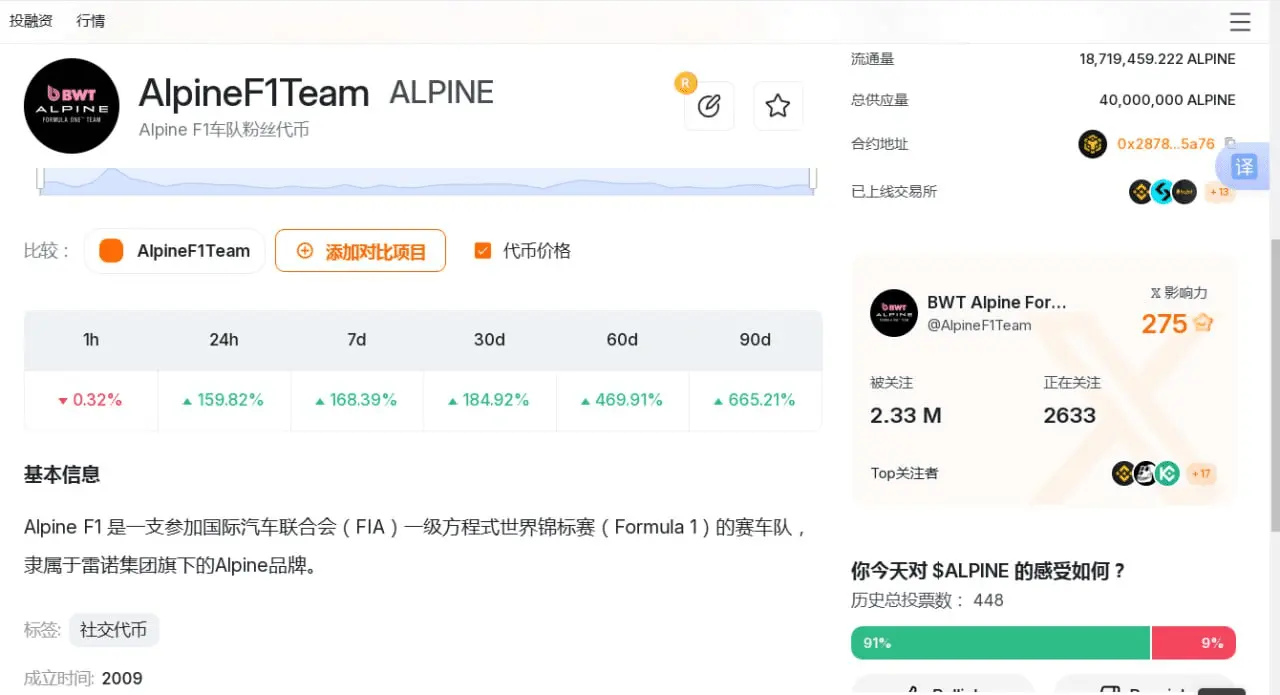Image resolution: width=1280 pixels, height=695 pixels.
Task: Click the right handle of chart range slider
Action: pos(813,180)
